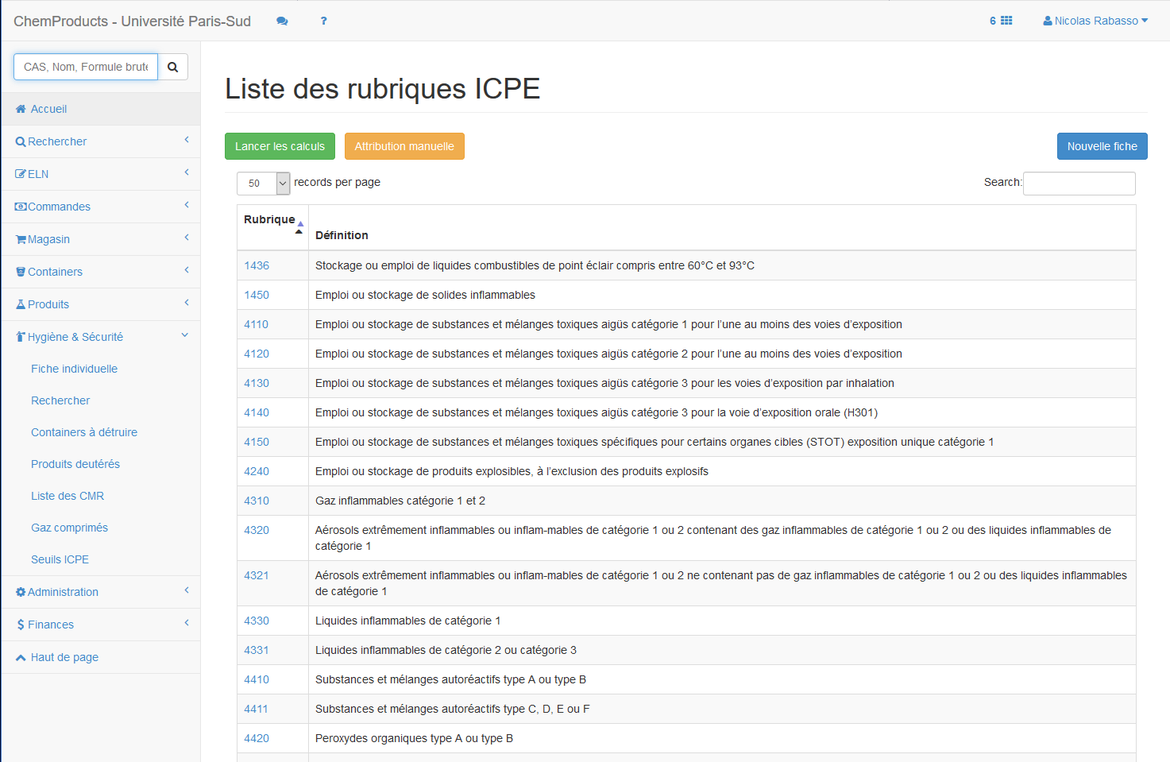1170x762 pixels.
Task: Expand the ELN sidebar menu chevron
Action: pos(187,172)
